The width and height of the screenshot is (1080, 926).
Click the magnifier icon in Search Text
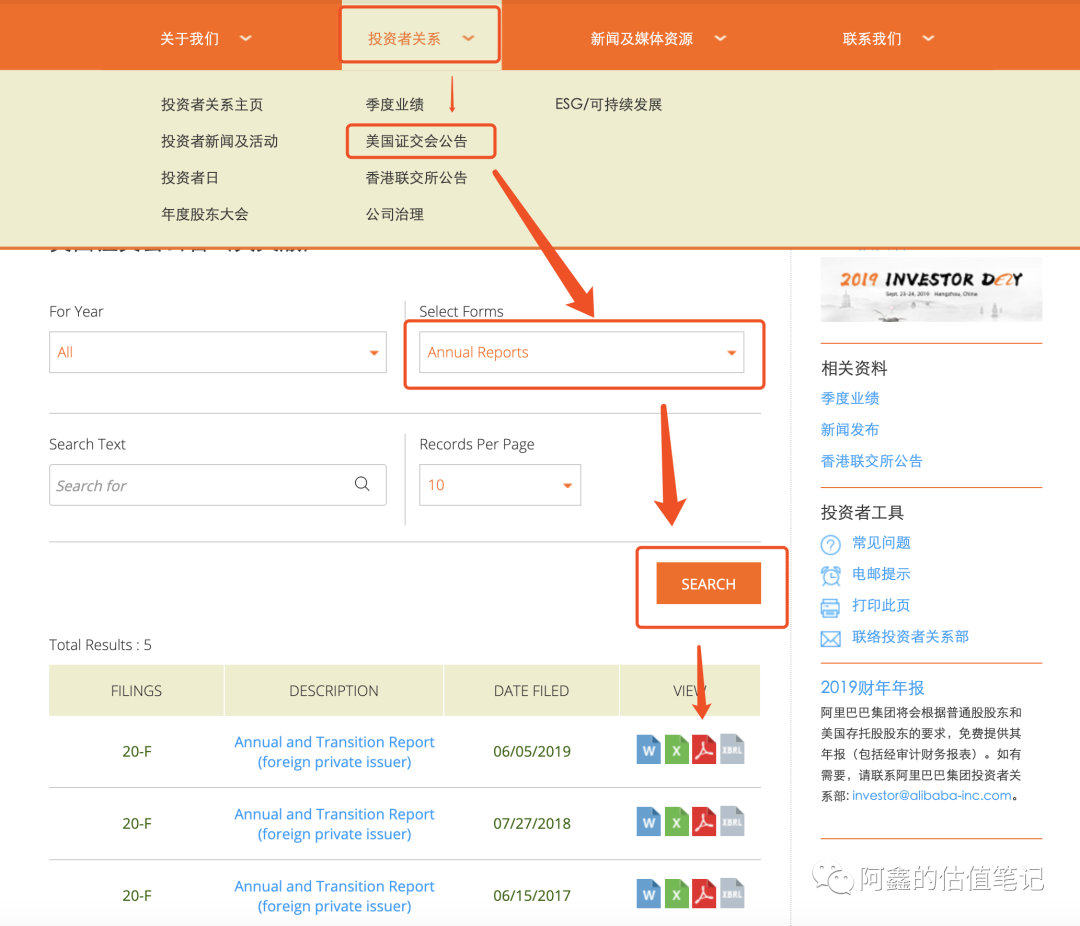pos(362,484)
